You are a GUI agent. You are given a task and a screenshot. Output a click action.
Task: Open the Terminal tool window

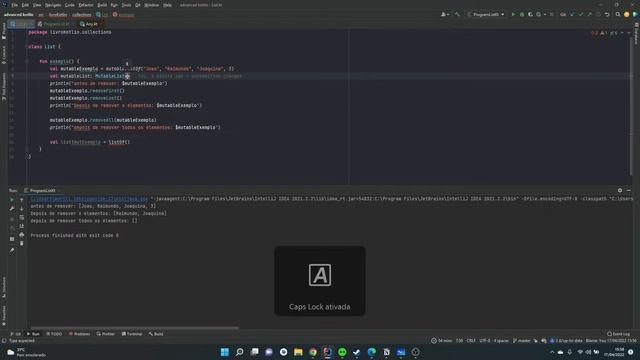click(132, 334)
